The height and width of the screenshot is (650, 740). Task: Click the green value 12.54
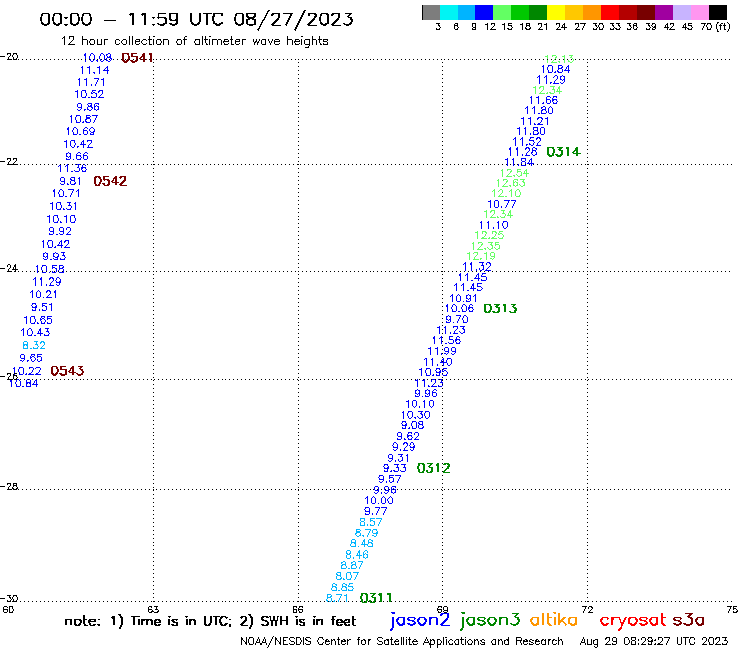[514, 173]
